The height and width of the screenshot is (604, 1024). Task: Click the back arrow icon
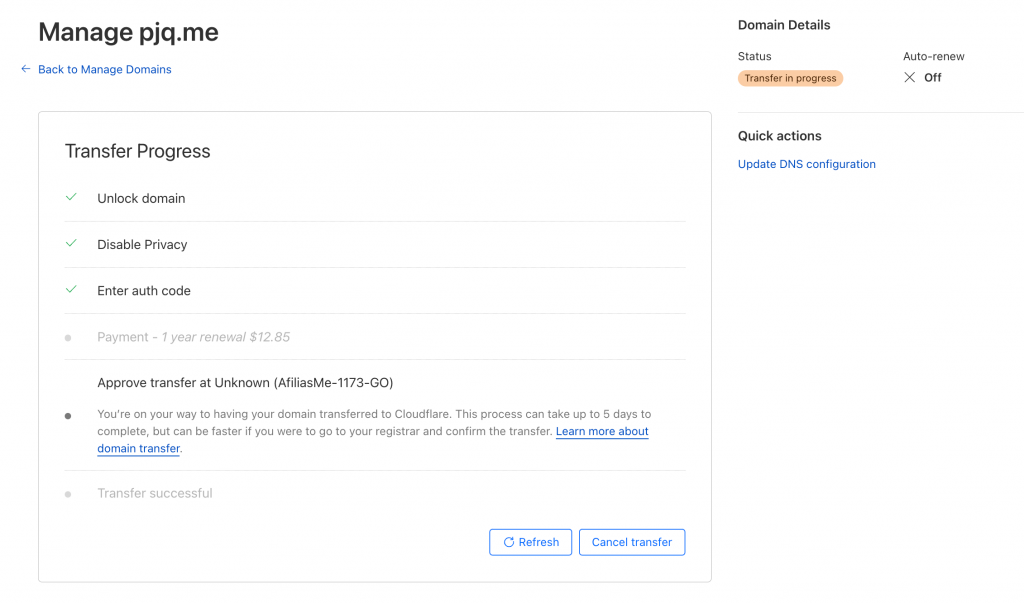26,69
